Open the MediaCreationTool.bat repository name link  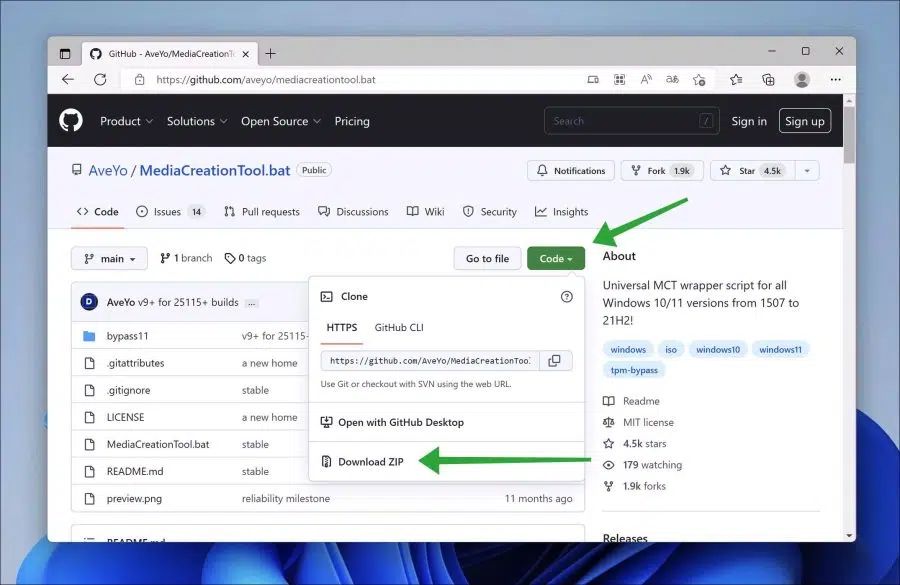pyautogui.click(x=215, y=171)
